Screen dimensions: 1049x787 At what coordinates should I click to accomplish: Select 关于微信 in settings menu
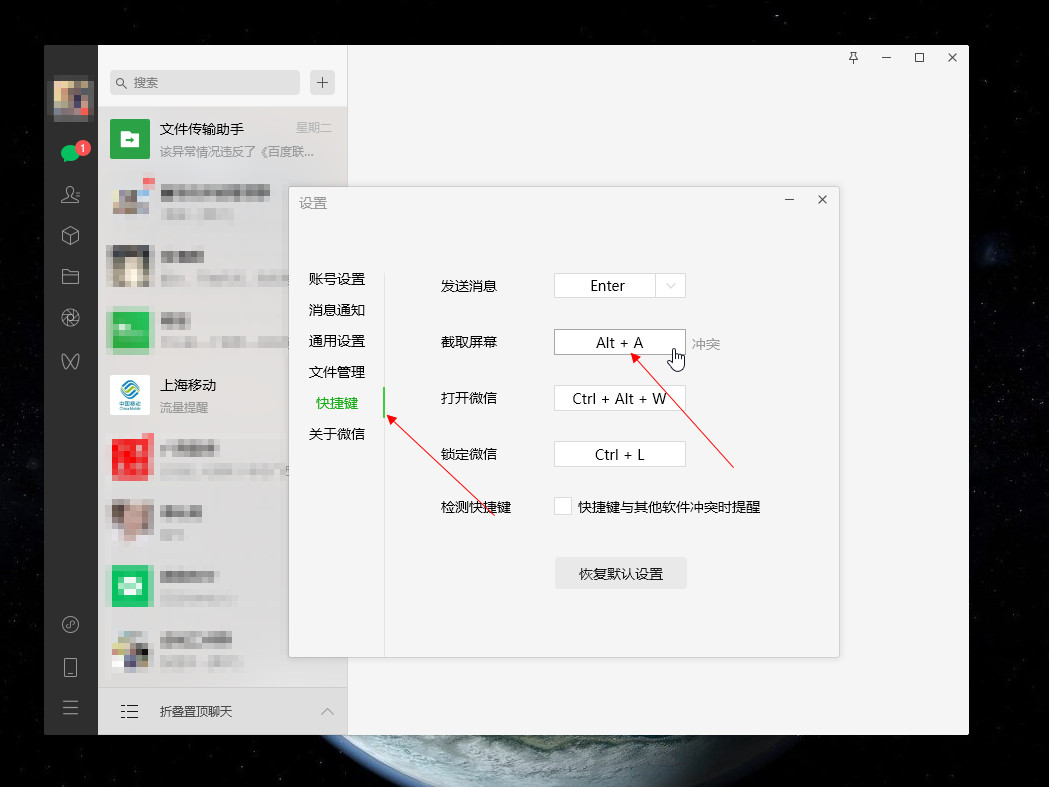coord(337,434)
